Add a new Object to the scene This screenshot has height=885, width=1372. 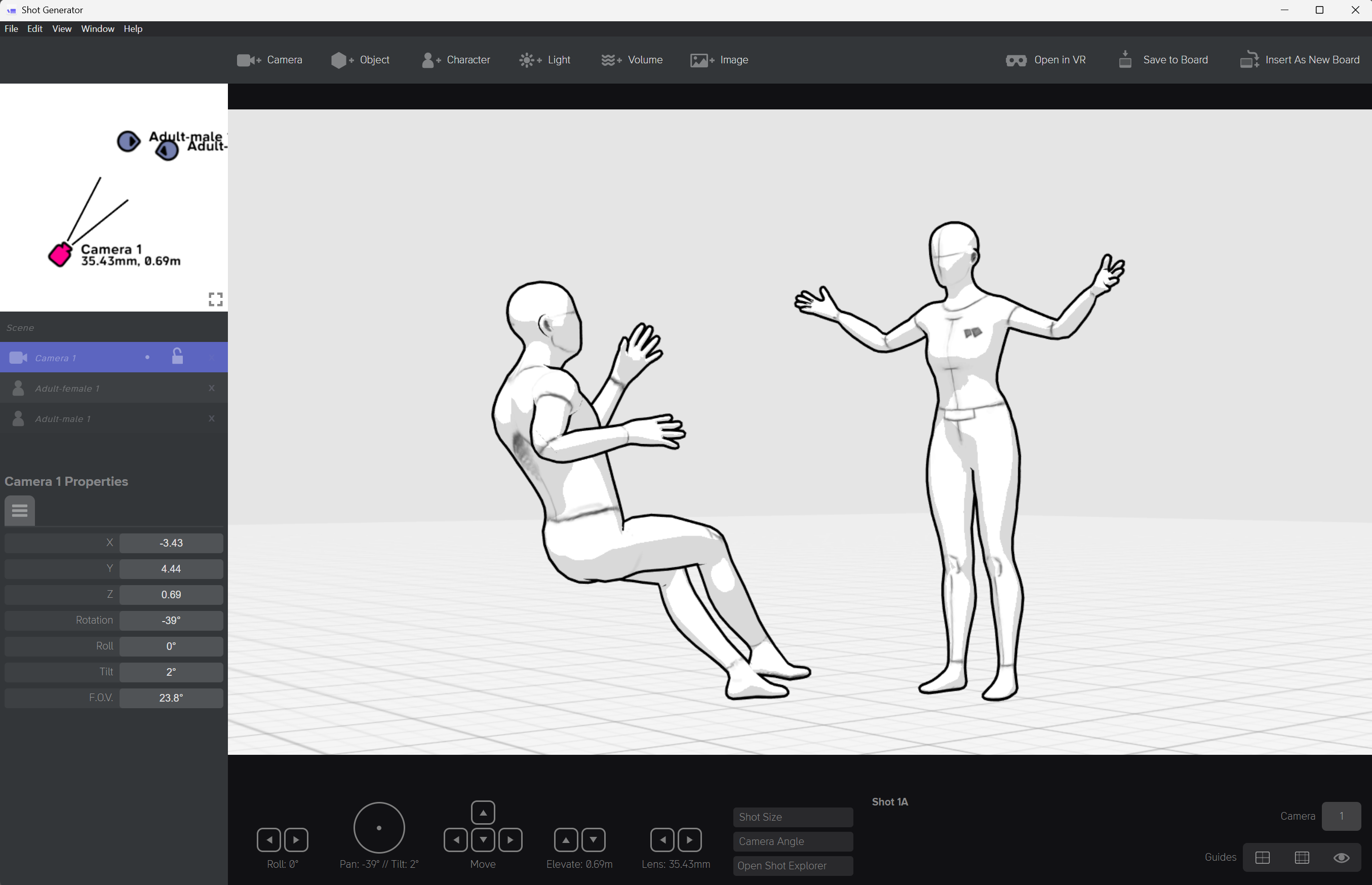click(x=360, y=60)
